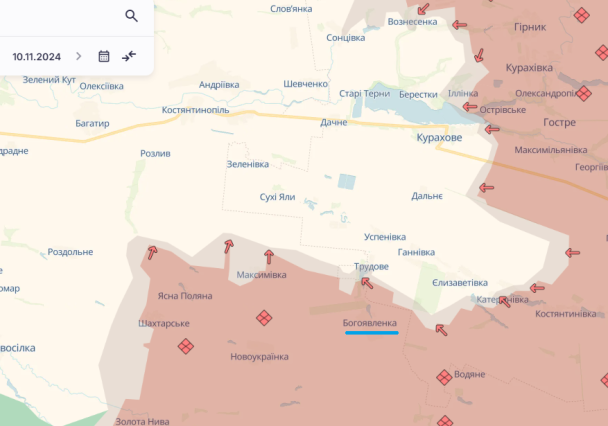
Task: Click the Новоукраїнка label
Action: pos(259,357)
